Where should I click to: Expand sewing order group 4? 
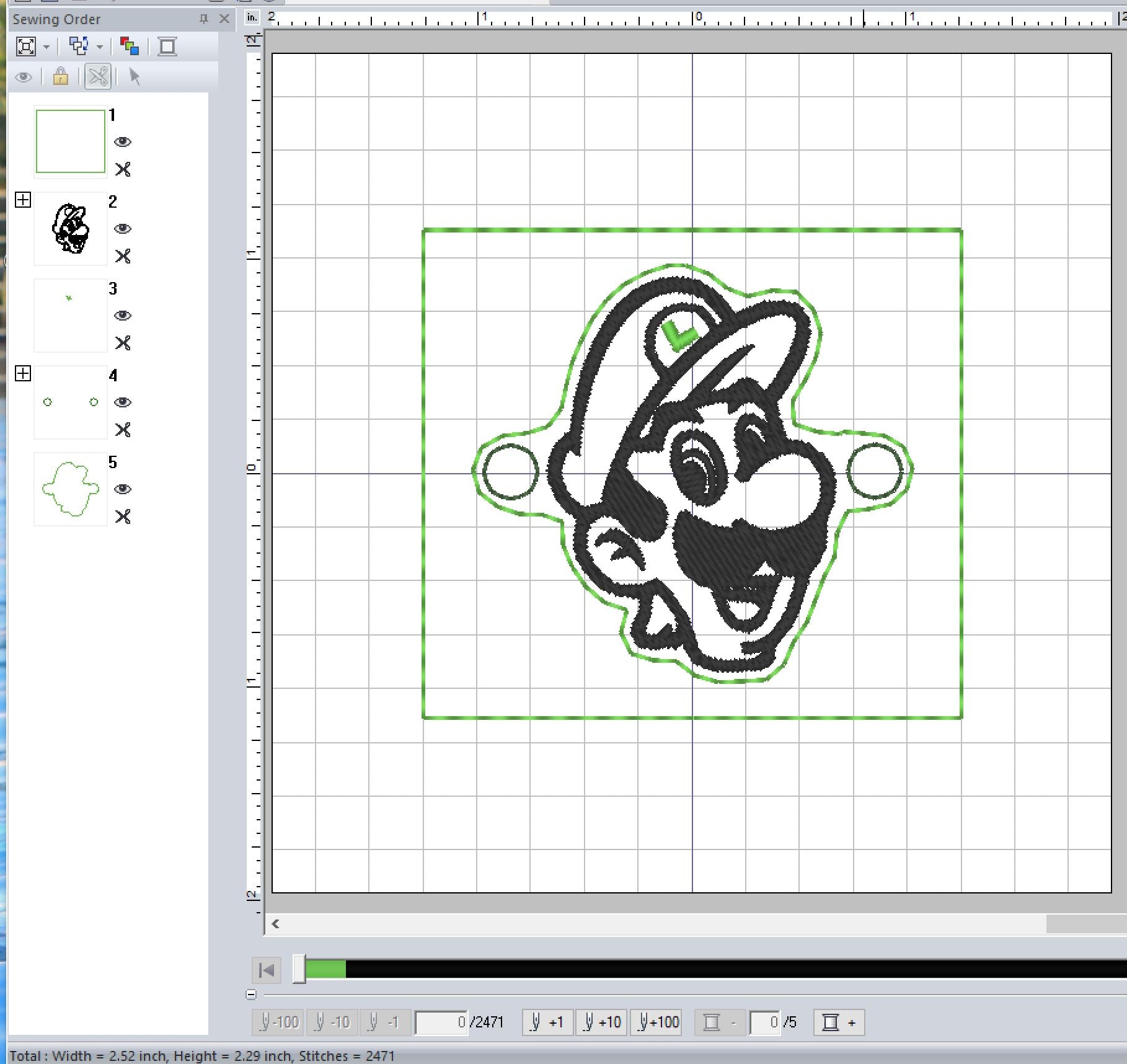[x=23, y=373]
